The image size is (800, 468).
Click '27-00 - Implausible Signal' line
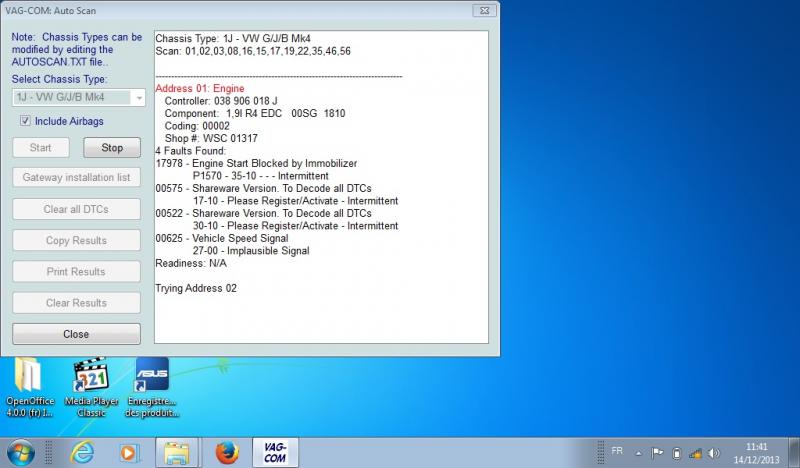click(251, 251)
